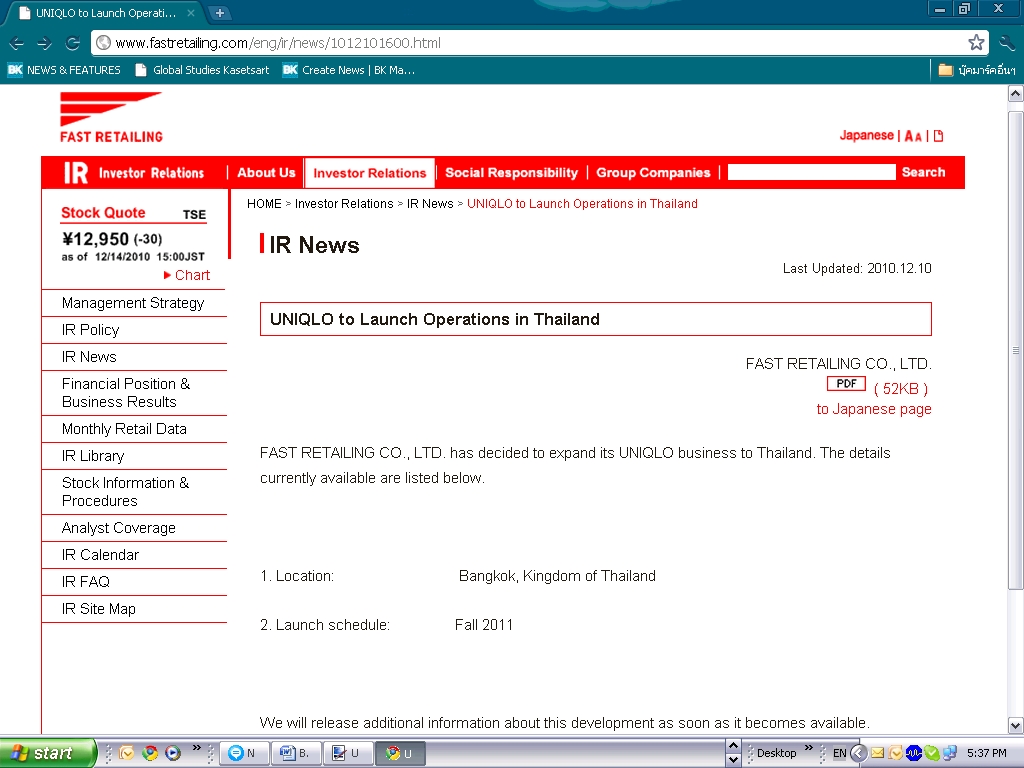Reload the page with the refresh icon
This screenshot has width=1024, height=768.
pos(72,43)
